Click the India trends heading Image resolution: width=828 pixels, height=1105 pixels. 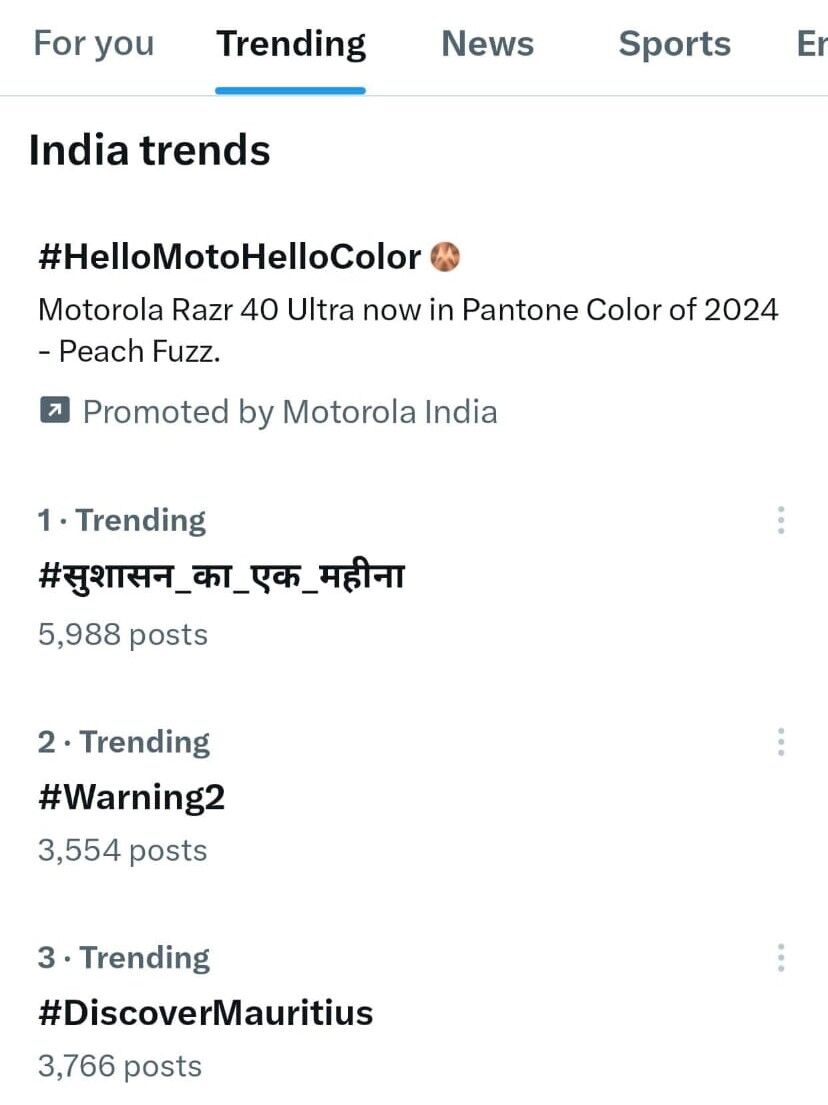150,151
